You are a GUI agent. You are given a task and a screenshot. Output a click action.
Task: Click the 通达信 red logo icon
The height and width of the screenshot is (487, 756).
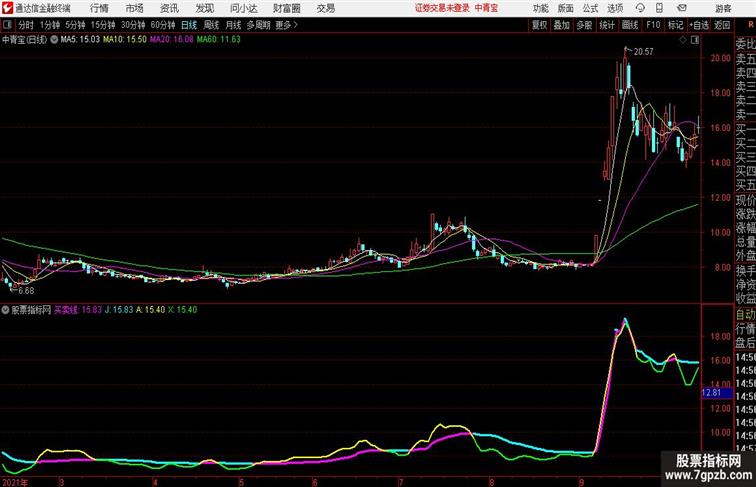7,8
